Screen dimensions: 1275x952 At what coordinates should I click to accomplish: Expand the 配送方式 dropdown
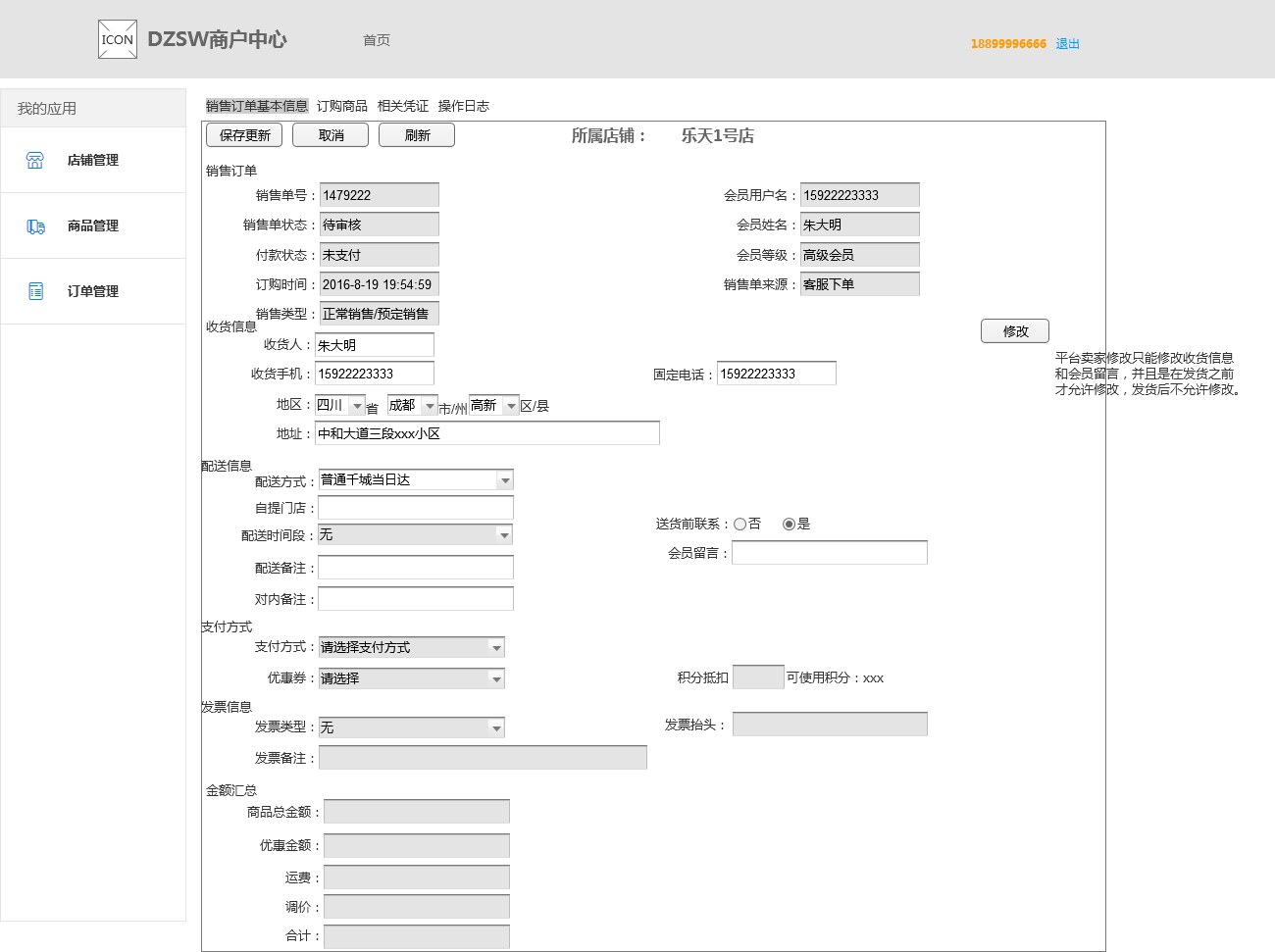point(416,480)
